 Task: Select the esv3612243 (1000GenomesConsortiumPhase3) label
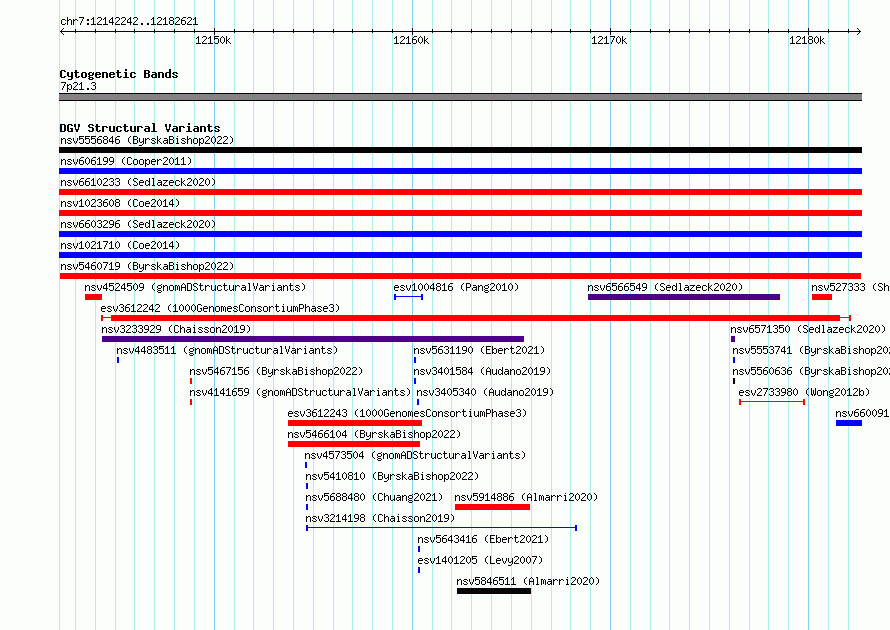[x=407, y=413]
